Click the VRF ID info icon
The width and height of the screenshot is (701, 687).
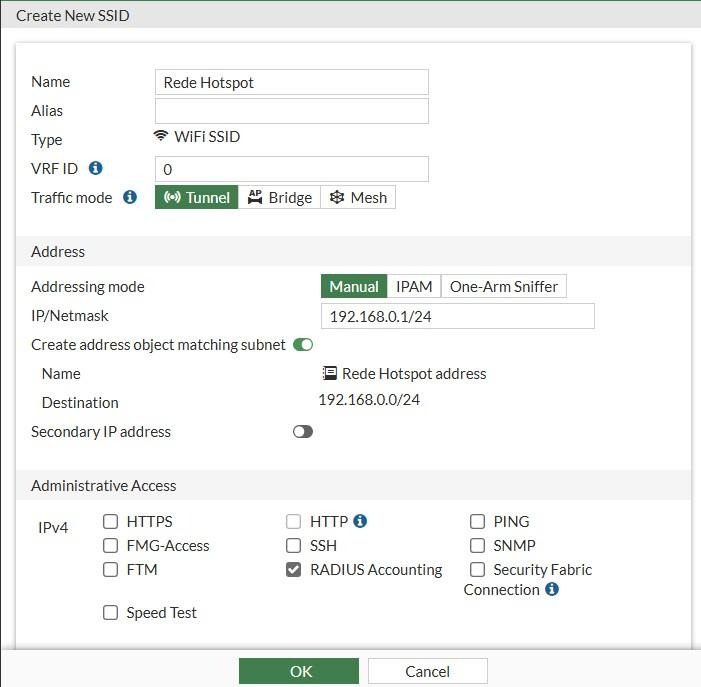[x=97, y=169]
